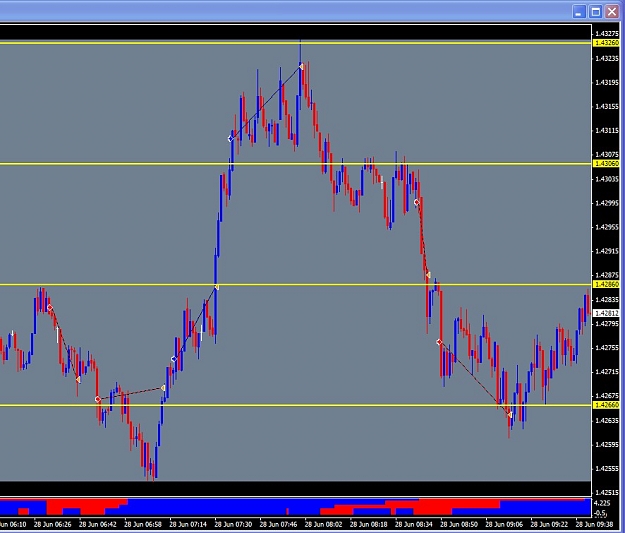Click the 1.43195 price scale label

tap(607, 83)
